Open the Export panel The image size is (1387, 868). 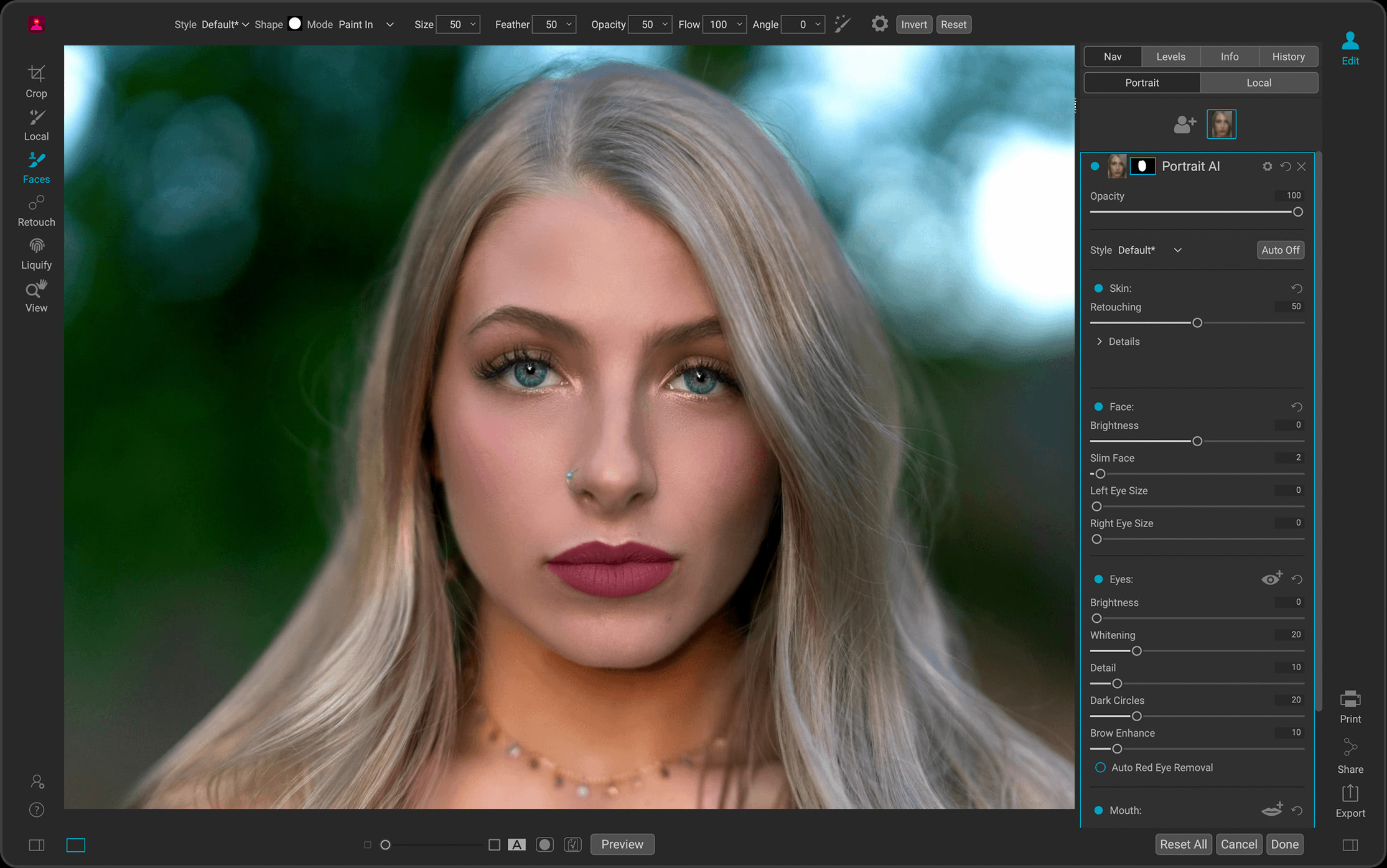tap(1350, 800)
